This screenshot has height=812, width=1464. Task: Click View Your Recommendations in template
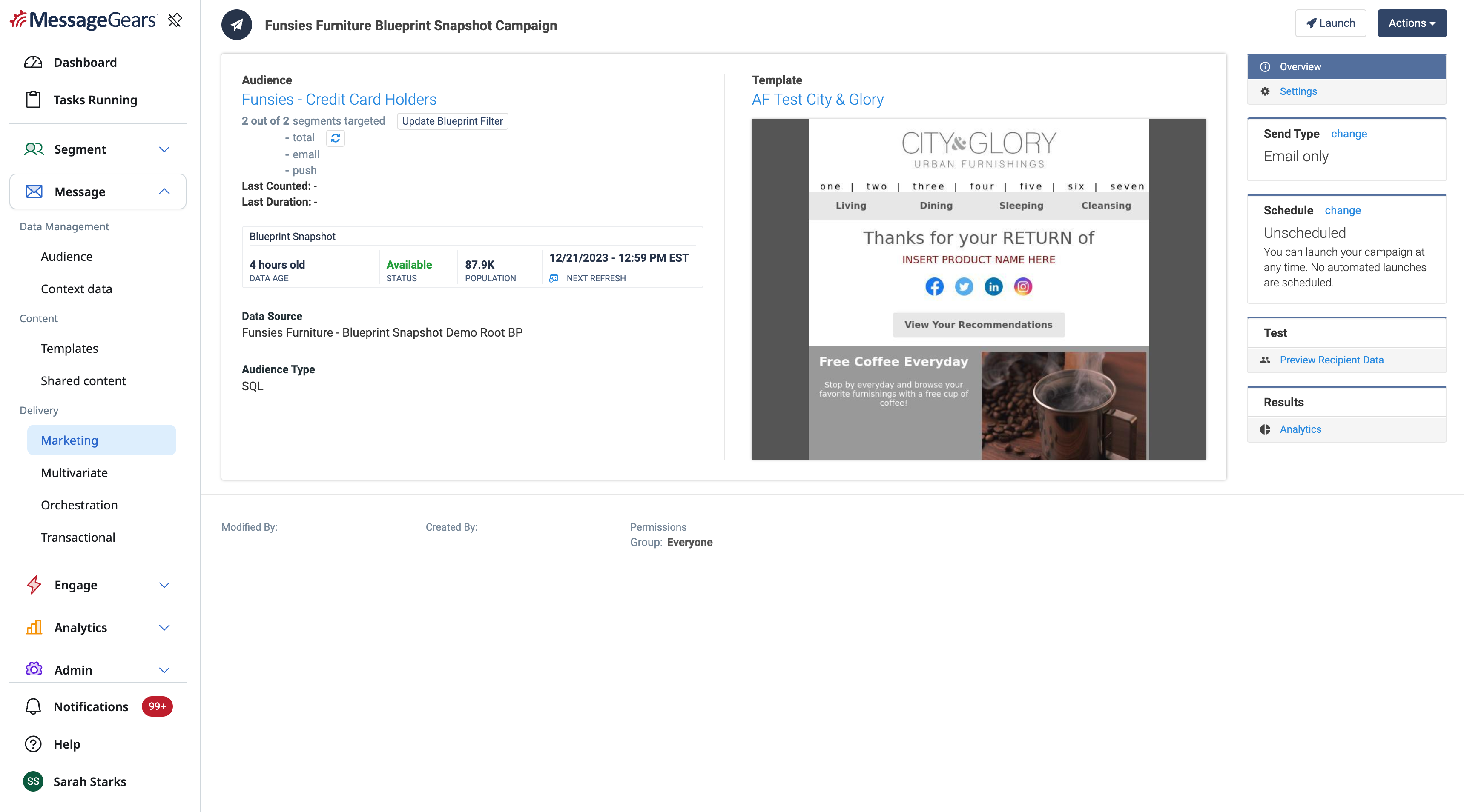979,325
